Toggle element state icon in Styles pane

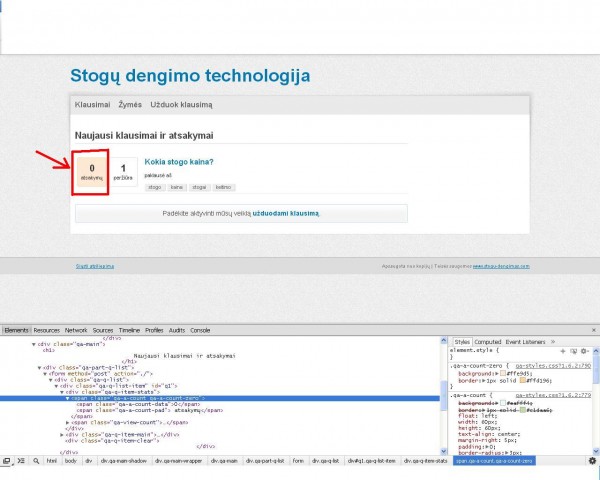click(572, 351)
